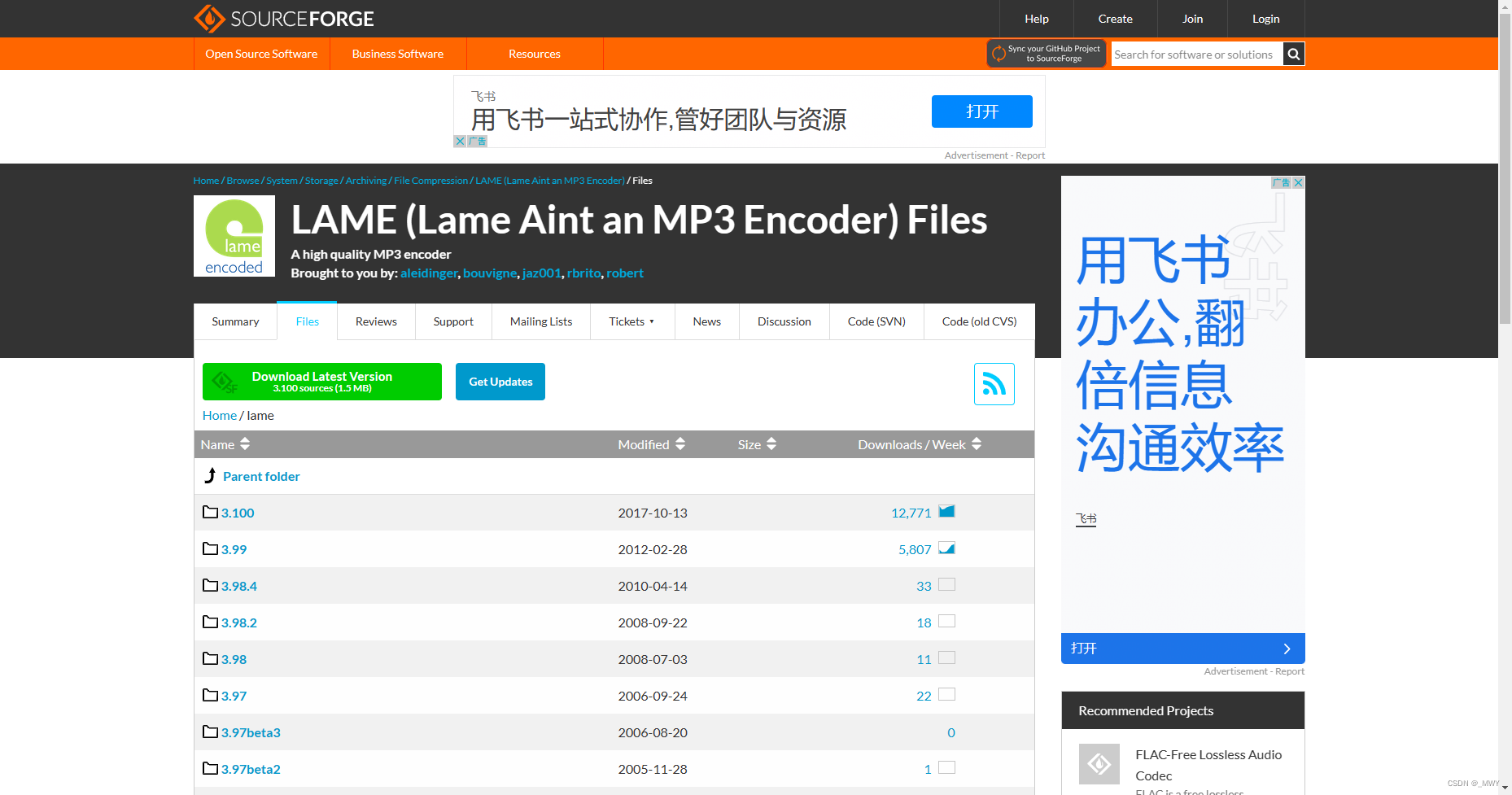
Task: Click the FLAC project thumbnail icon
Action: tap(1099, 763)
